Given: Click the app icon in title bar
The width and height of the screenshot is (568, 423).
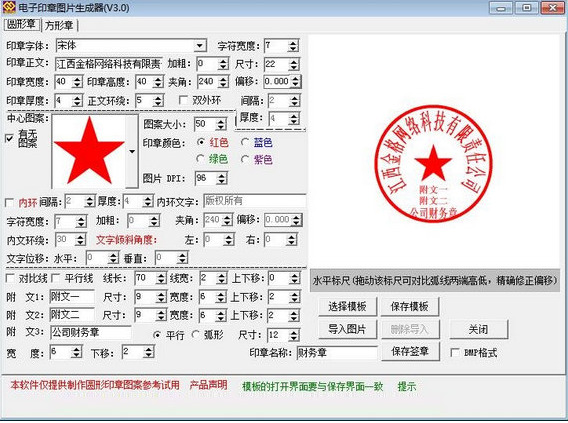Looking at the screenshot, I should pyautogui.click(x=9, y=7).
